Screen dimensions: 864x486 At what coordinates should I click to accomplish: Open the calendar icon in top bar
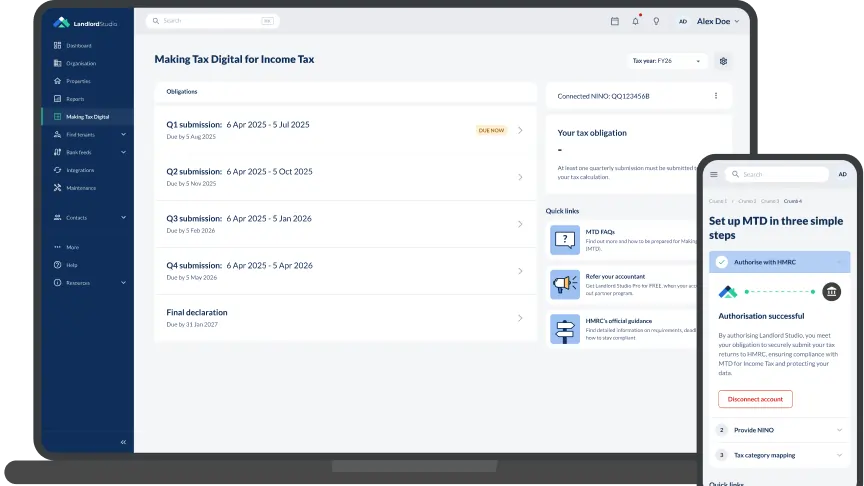[x=615, y=21]
